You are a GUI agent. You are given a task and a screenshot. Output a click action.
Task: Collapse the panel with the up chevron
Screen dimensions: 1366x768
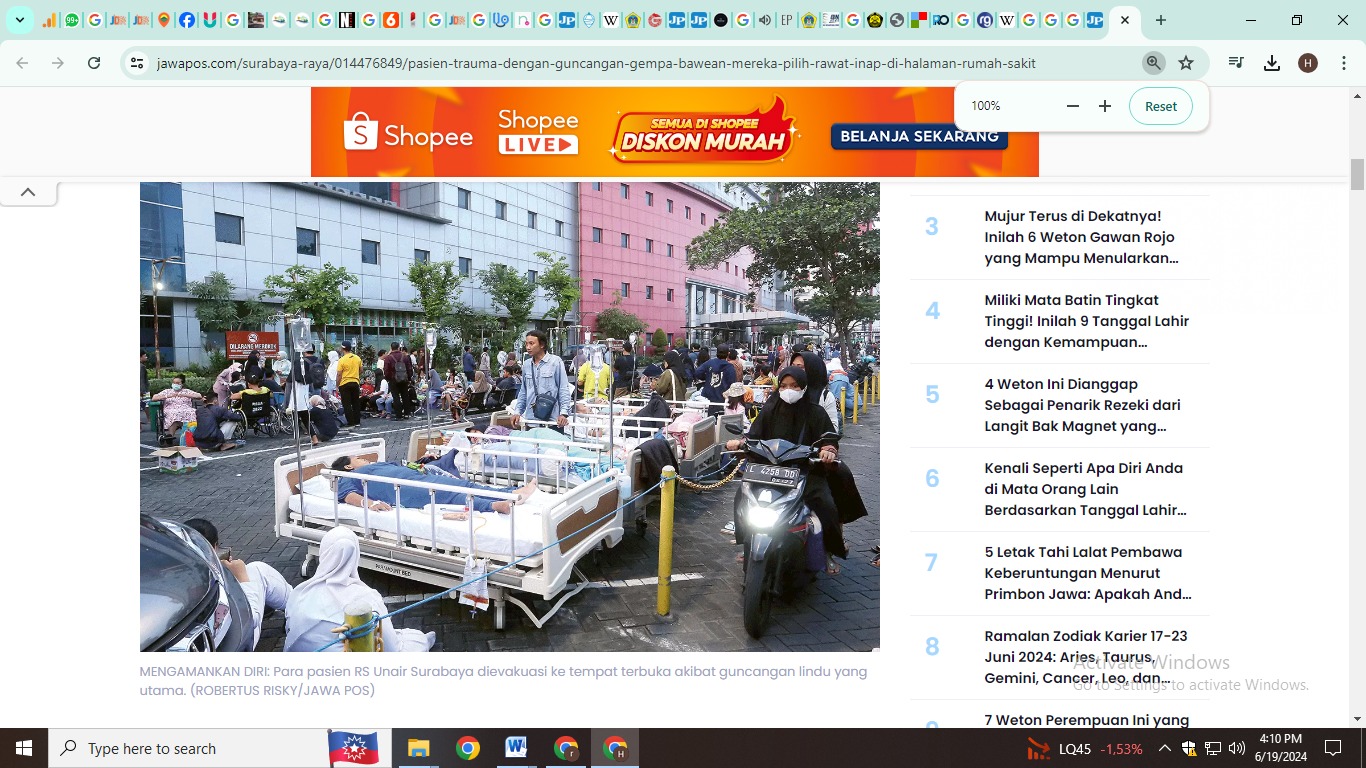tap(28, 192)
